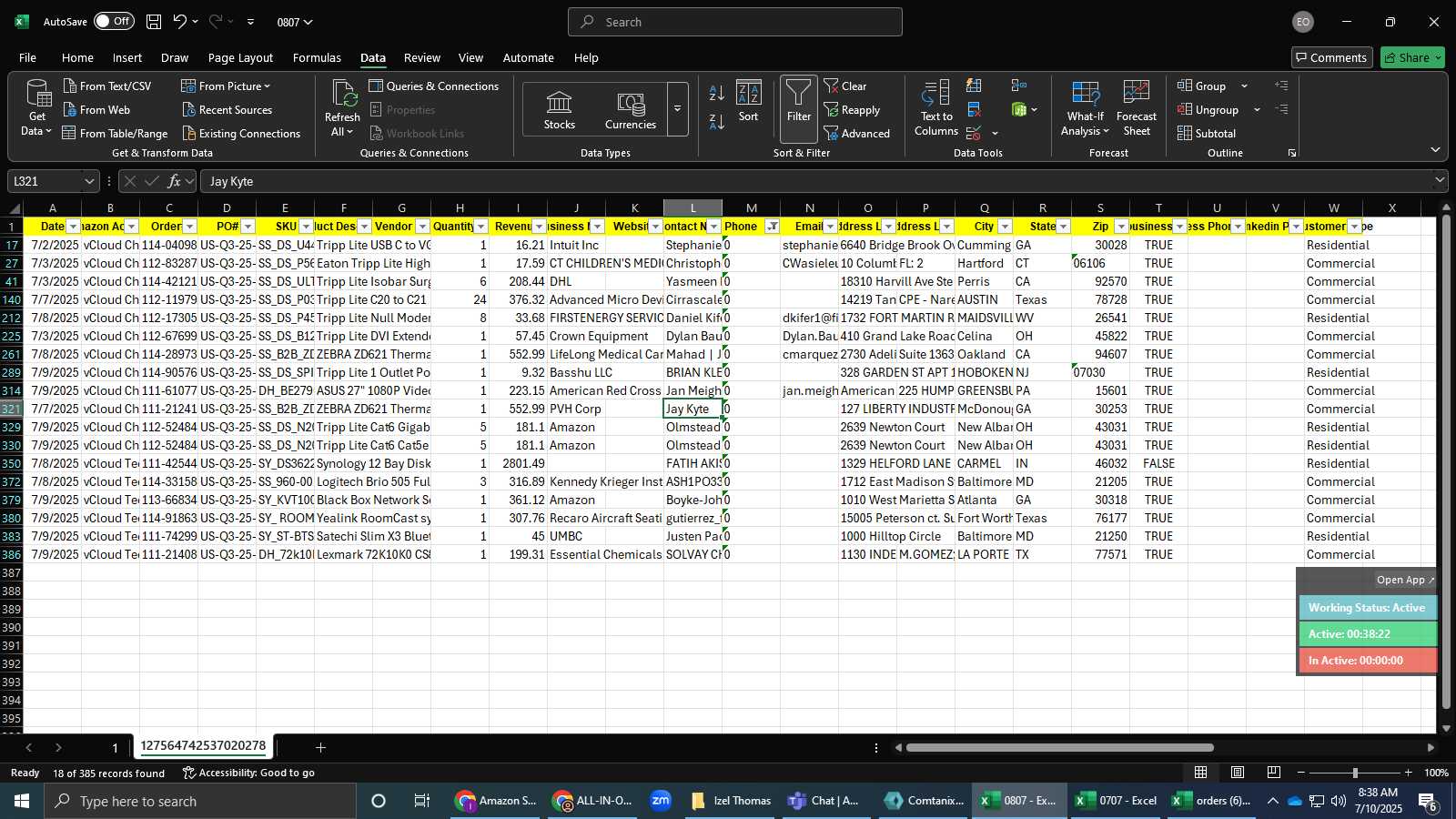This screenshot has height=819, width=1456.
Task: Open the City column filter dropdown
Action: coord(1006,227)
